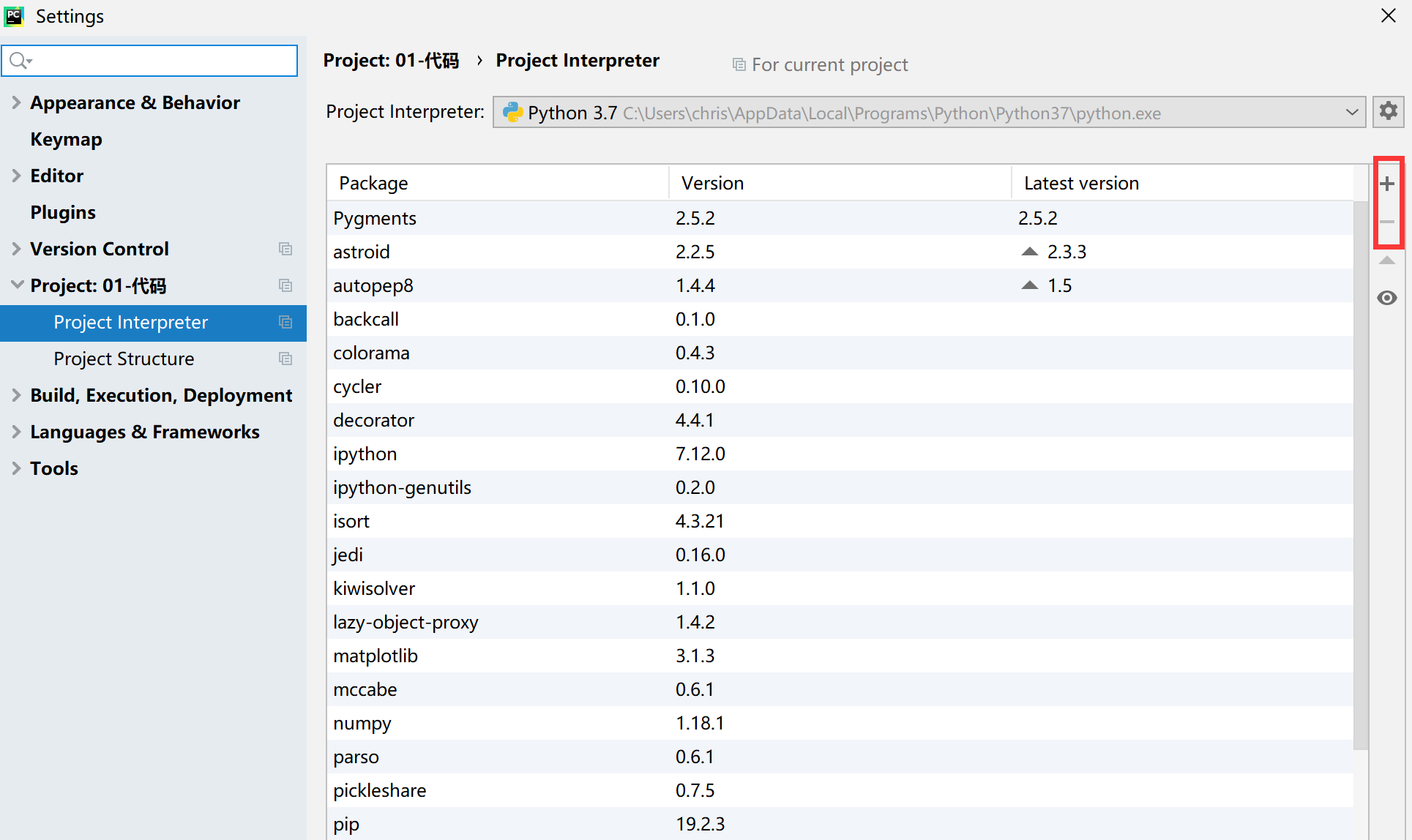Click the Project: 01-代码 breadcrumb

[x=391, y=61]
